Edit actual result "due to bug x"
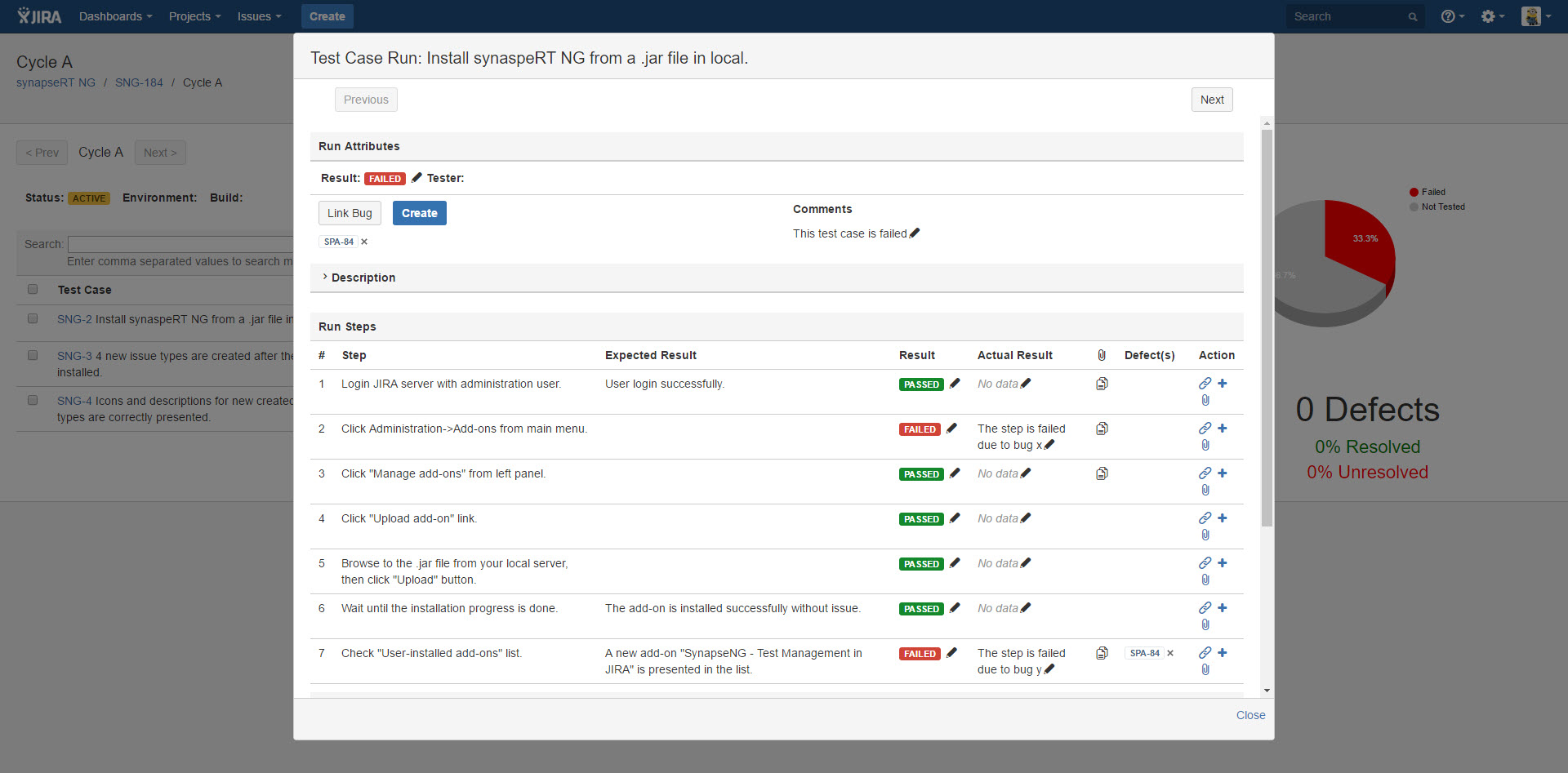 (1049, 444)
